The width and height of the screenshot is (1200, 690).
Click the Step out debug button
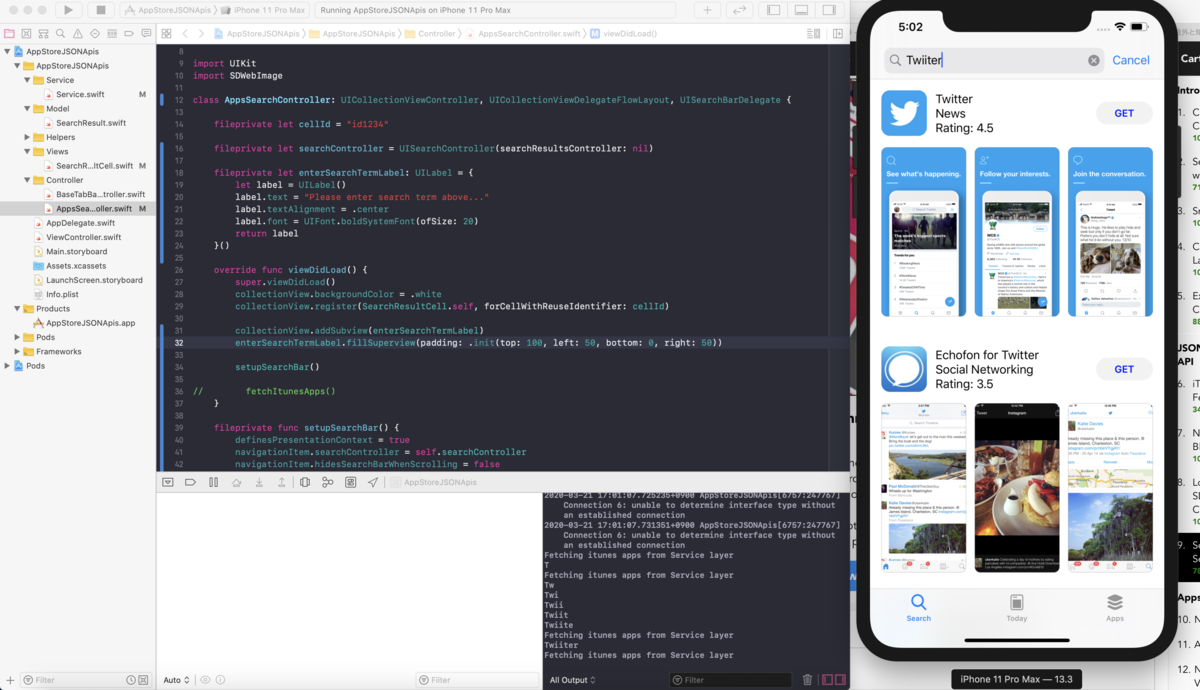pyautogui.click(x=281, y=482)
